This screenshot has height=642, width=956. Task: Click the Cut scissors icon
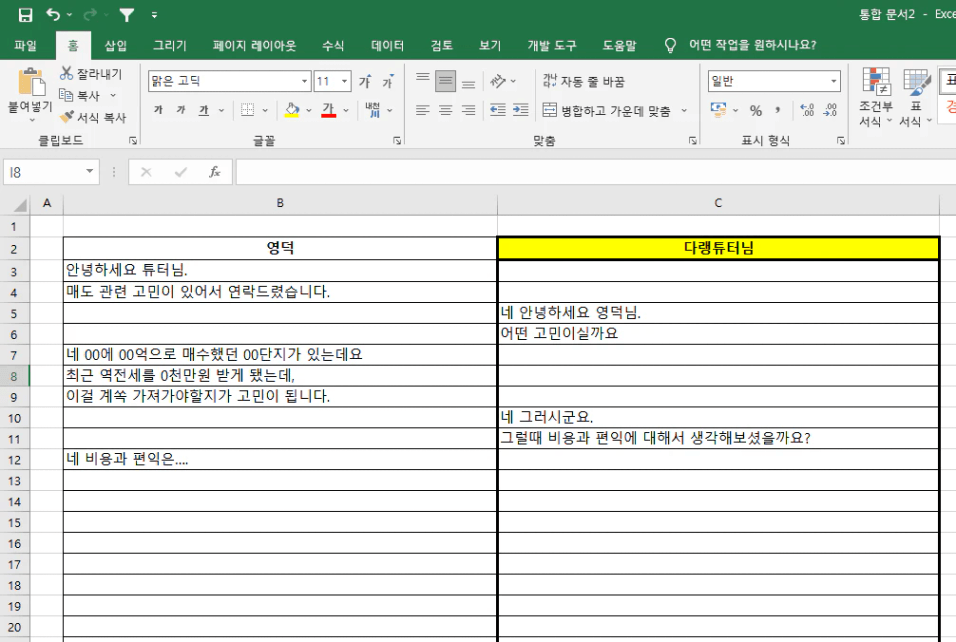pyautogui.click(x=67, y=73)
